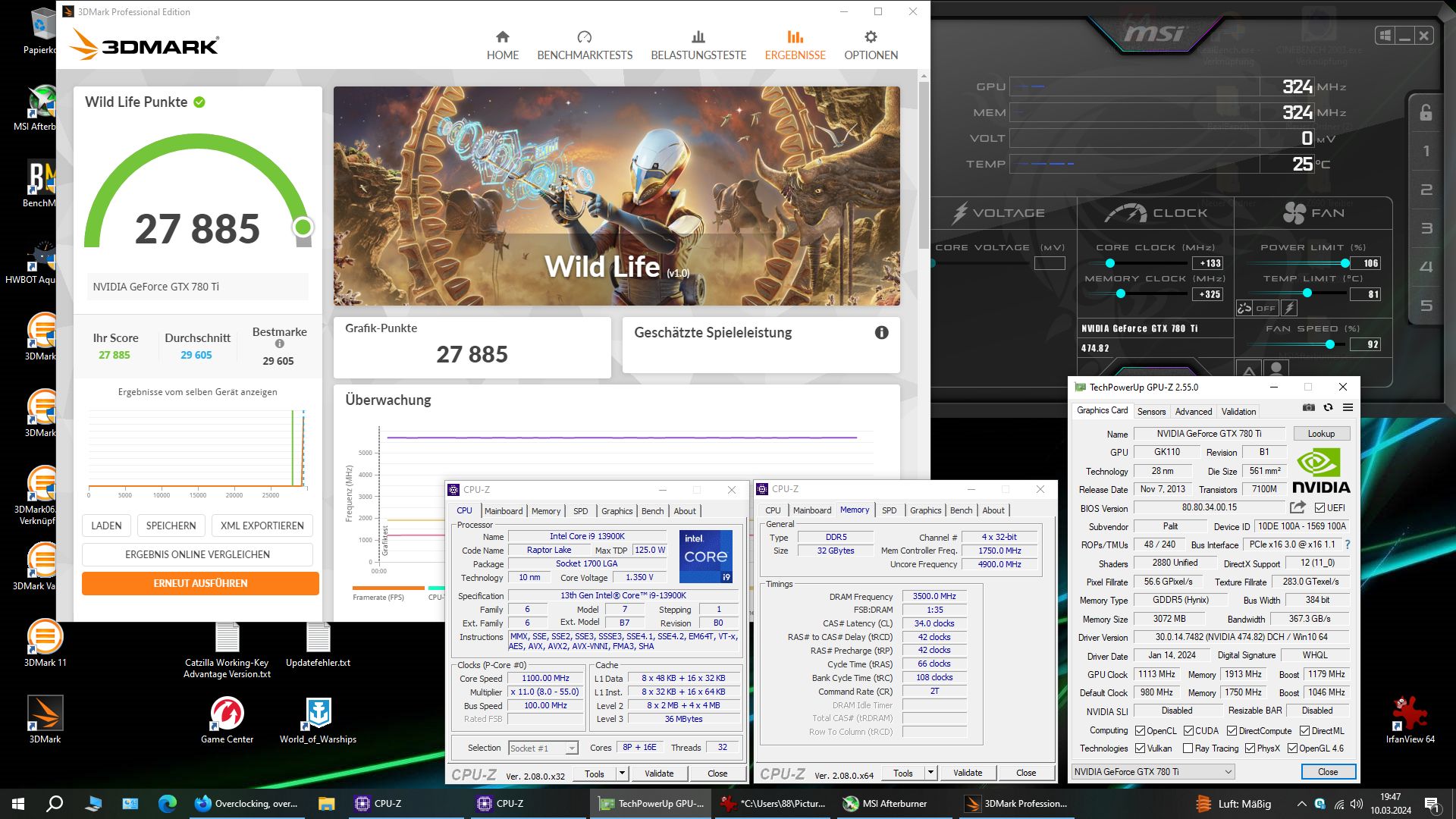Switch to ERGEBNISSE tab in 3DMark

point(795,45)
